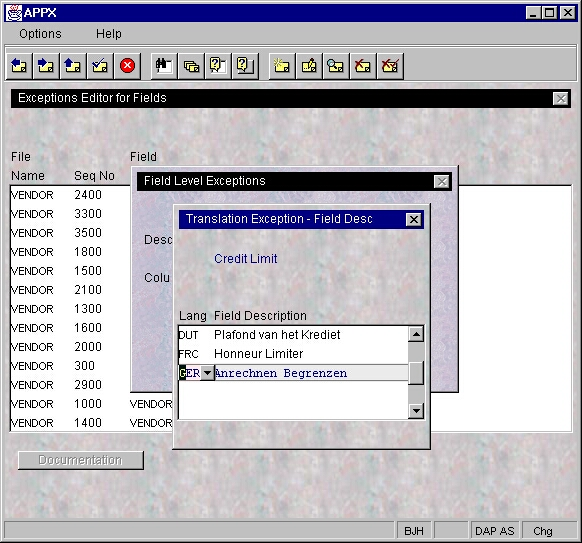The image size is (582, 543).
Task: Click the Anrechnen Begrenzen description field
Action: pyautogui.click(x=311, y=373)
